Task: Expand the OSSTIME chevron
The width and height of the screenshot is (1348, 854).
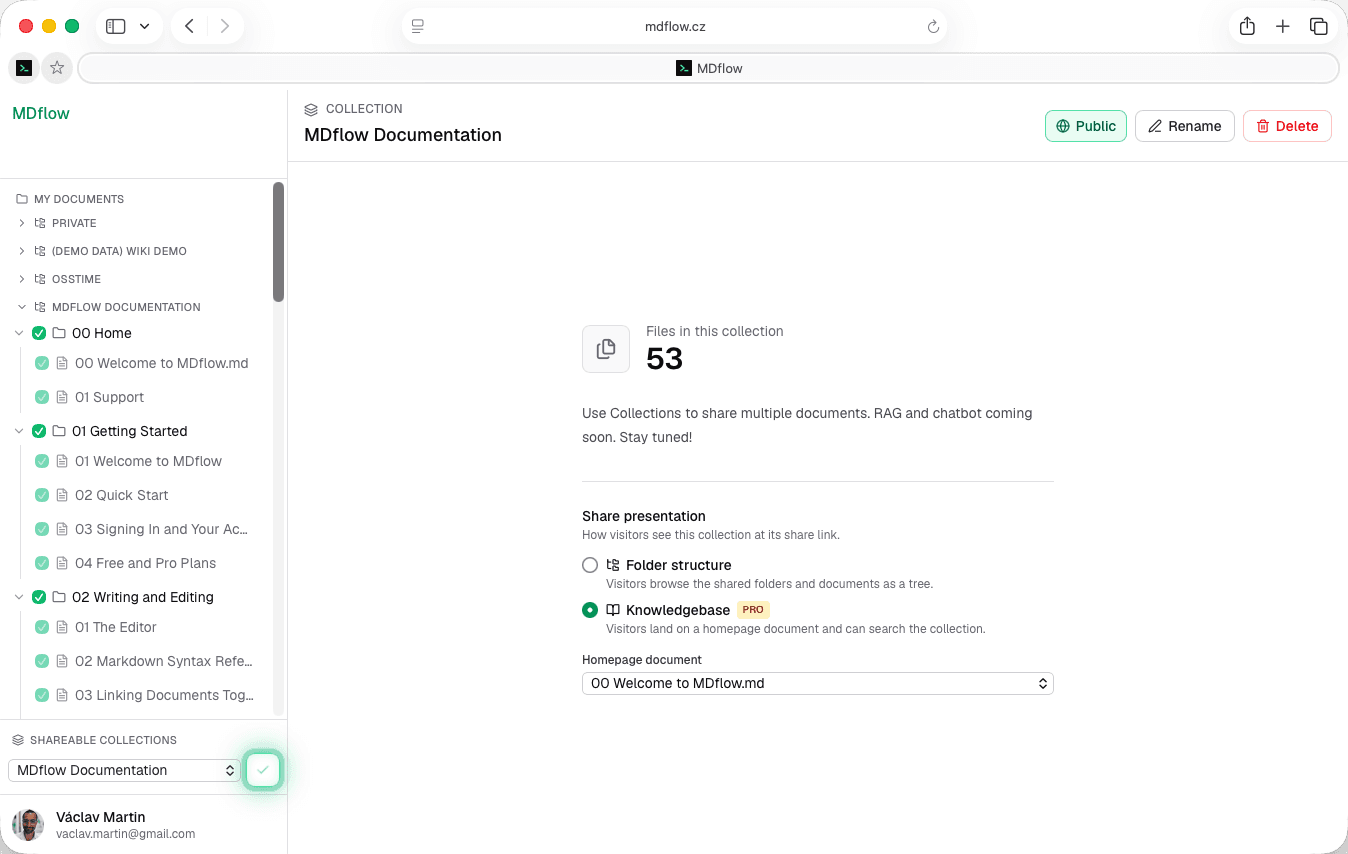Action: coord(22,279)
